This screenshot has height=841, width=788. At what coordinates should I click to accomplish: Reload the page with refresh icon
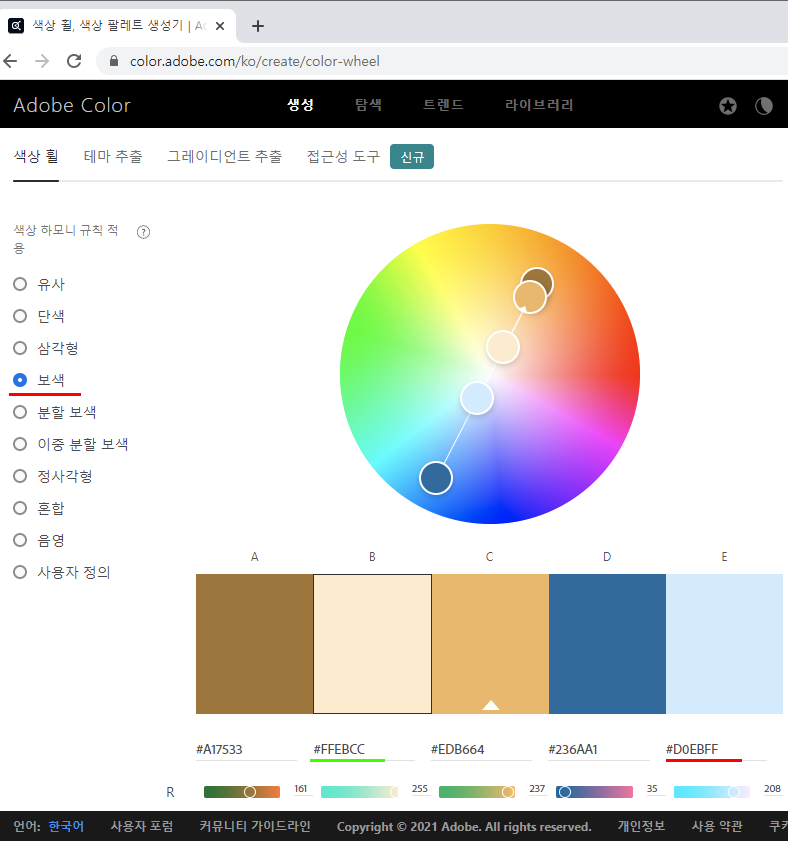pos(74,61)
